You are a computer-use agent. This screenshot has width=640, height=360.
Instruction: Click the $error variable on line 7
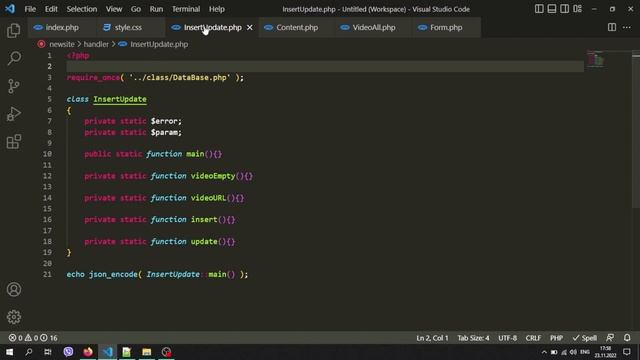[164, 121]
